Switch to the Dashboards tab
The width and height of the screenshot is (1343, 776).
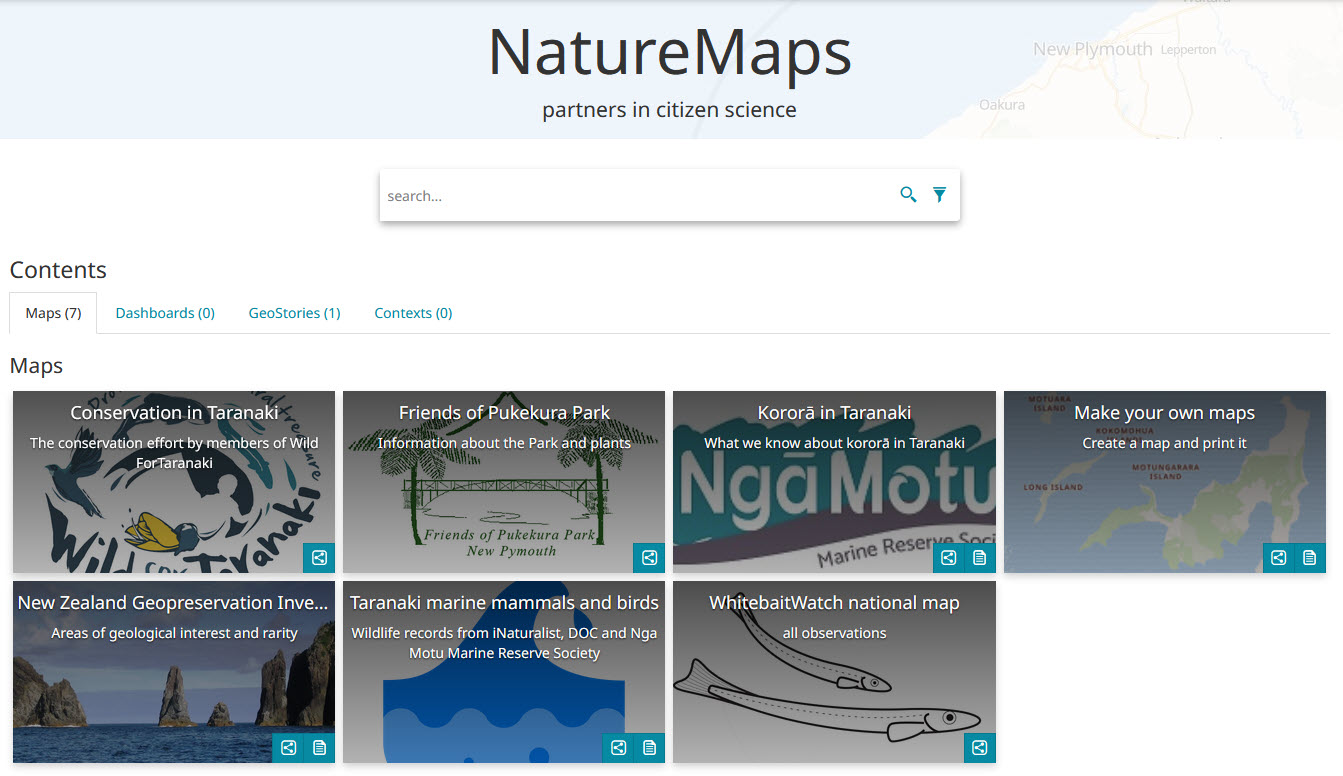tap(165, 313)
